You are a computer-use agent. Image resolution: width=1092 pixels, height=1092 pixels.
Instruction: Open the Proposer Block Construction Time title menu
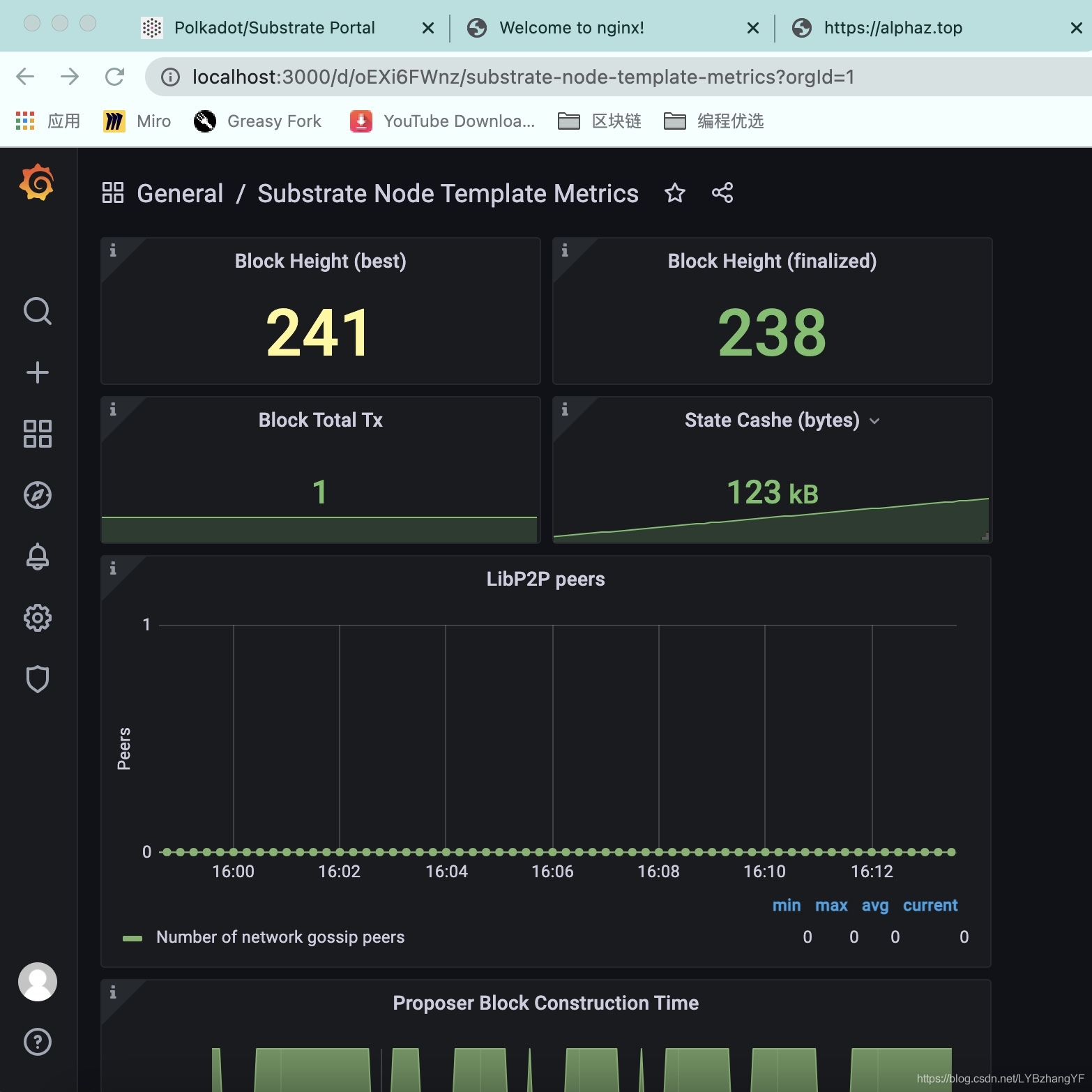pos(546,1003)
